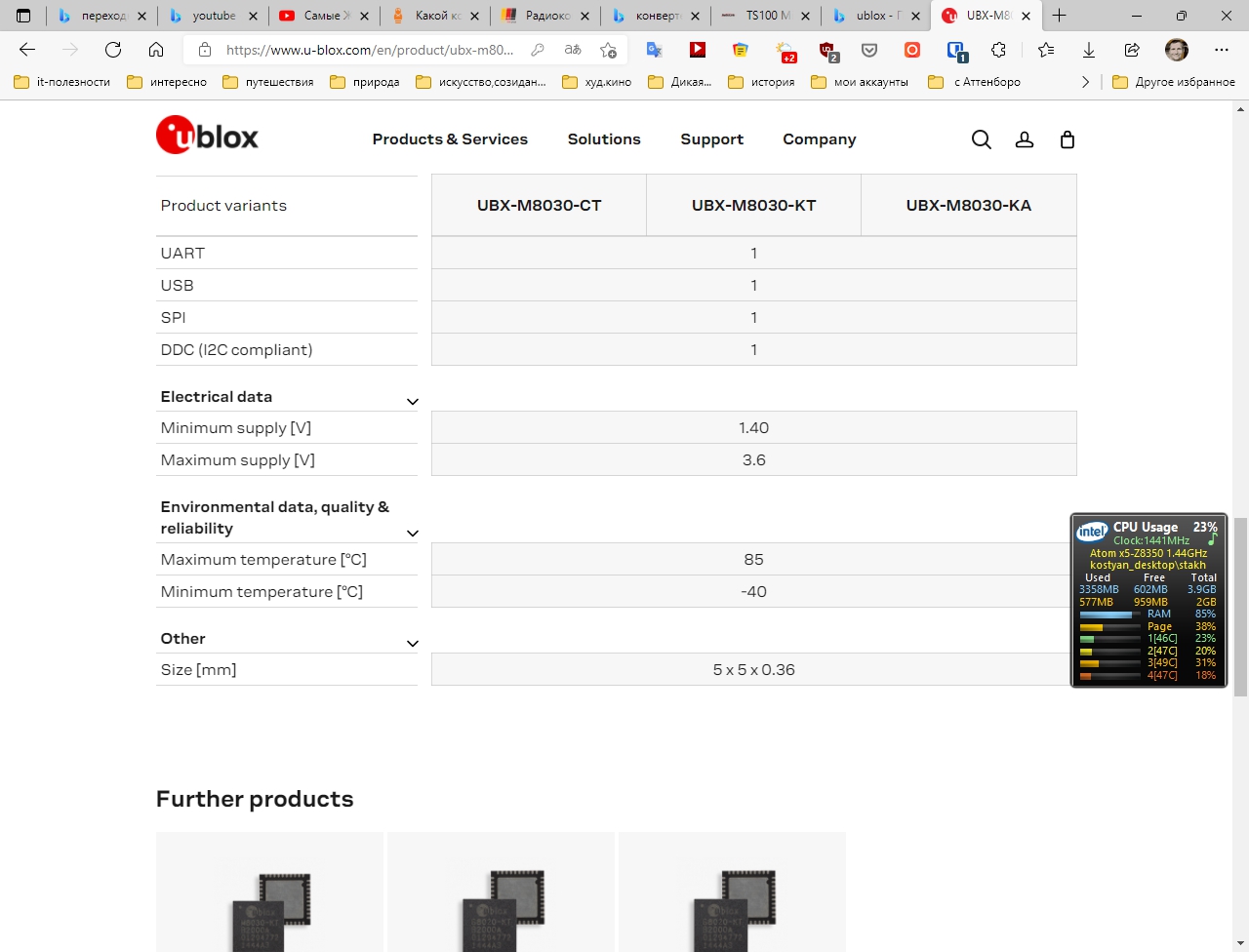Collapse the Other section
Screen dimensions: 1249x952
coord(413,643)
